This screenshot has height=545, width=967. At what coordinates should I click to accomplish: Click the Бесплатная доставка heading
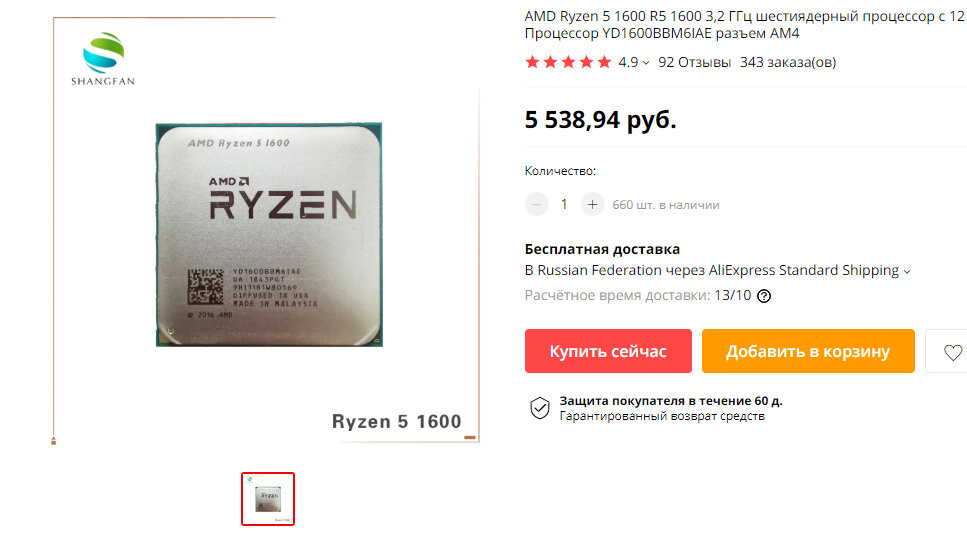[602, 249]
